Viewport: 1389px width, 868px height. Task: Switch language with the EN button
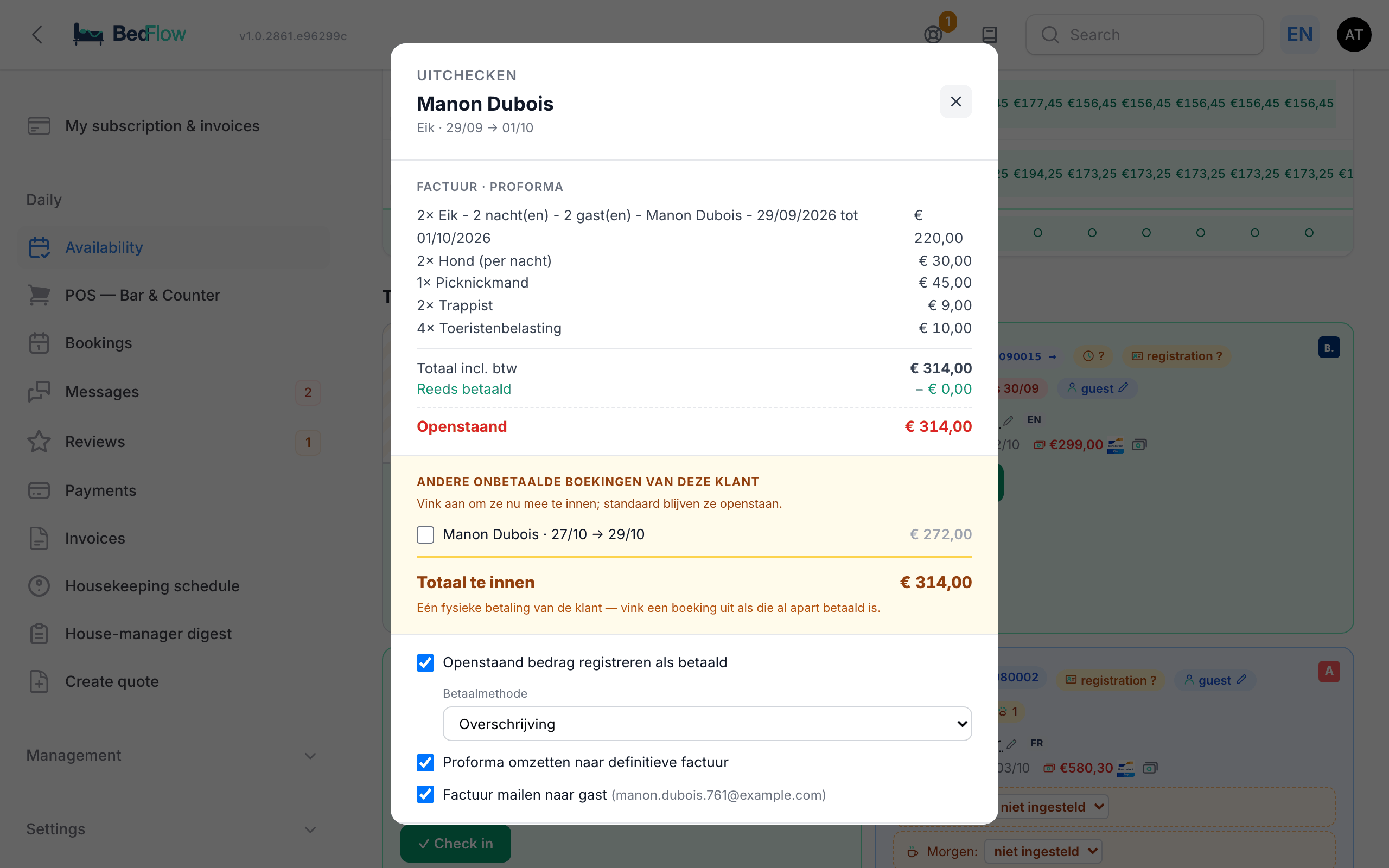(1299, 35)
